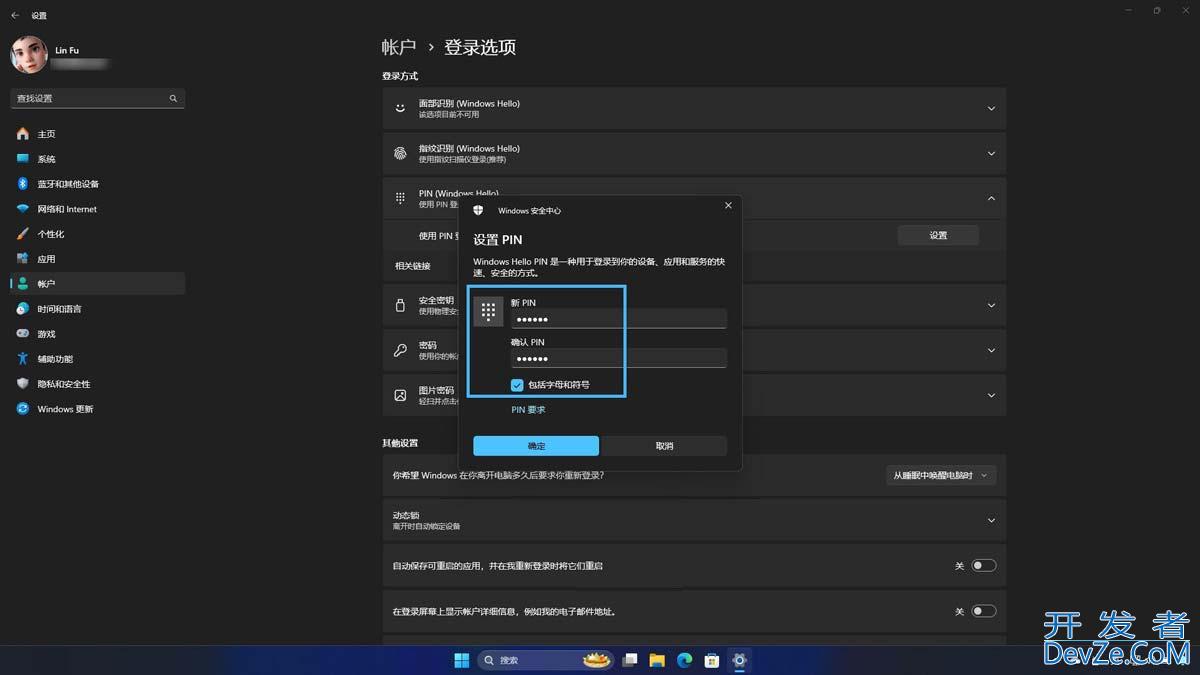Expand the 密码 row chevron
The height and width of the screenshot is (675, 1200).
pyautogui.click(x=991, y=350)
